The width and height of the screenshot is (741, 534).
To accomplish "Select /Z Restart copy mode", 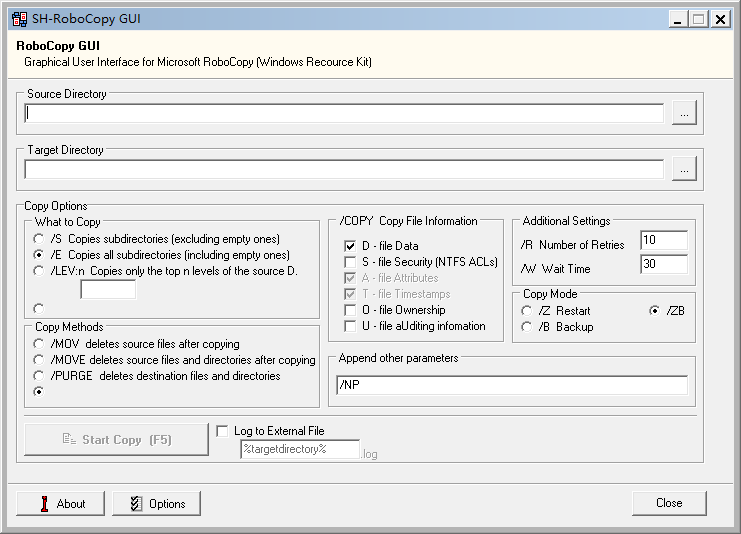I will pos(527,311).
